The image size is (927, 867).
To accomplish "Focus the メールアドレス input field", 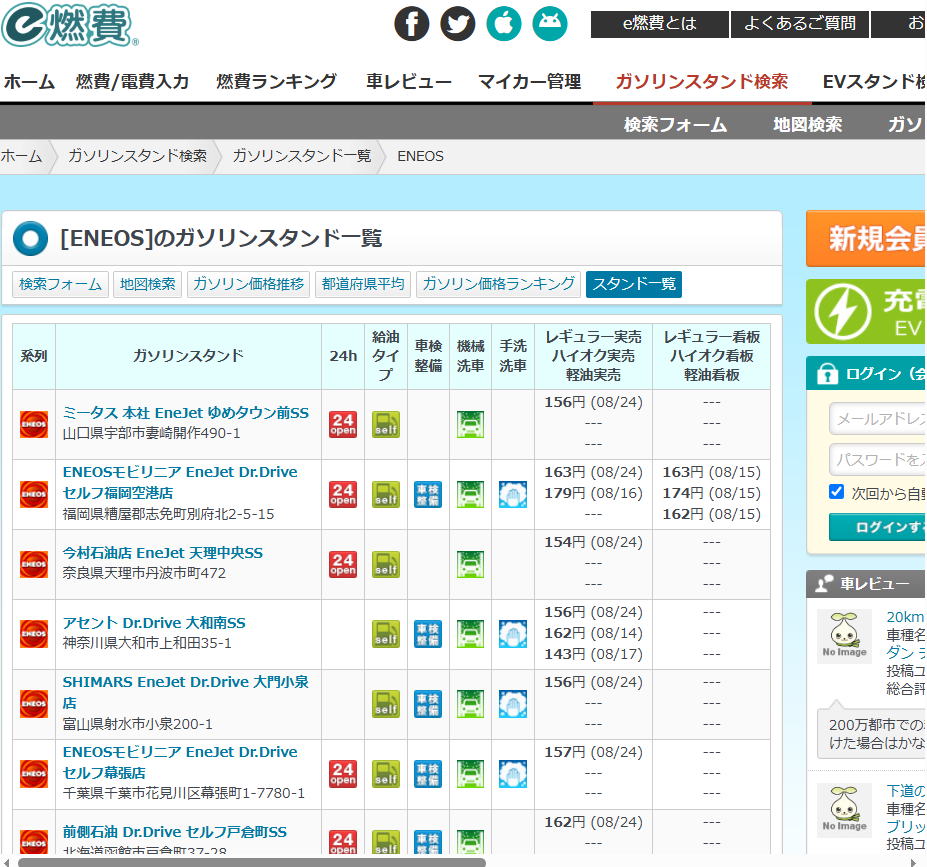I will (877, 419).
